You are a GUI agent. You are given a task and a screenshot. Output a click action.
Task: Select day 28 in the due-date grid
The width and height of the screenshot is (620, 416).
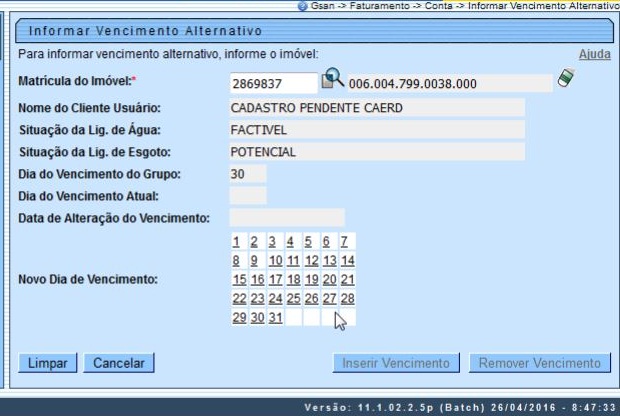click(x=348, y=299)
